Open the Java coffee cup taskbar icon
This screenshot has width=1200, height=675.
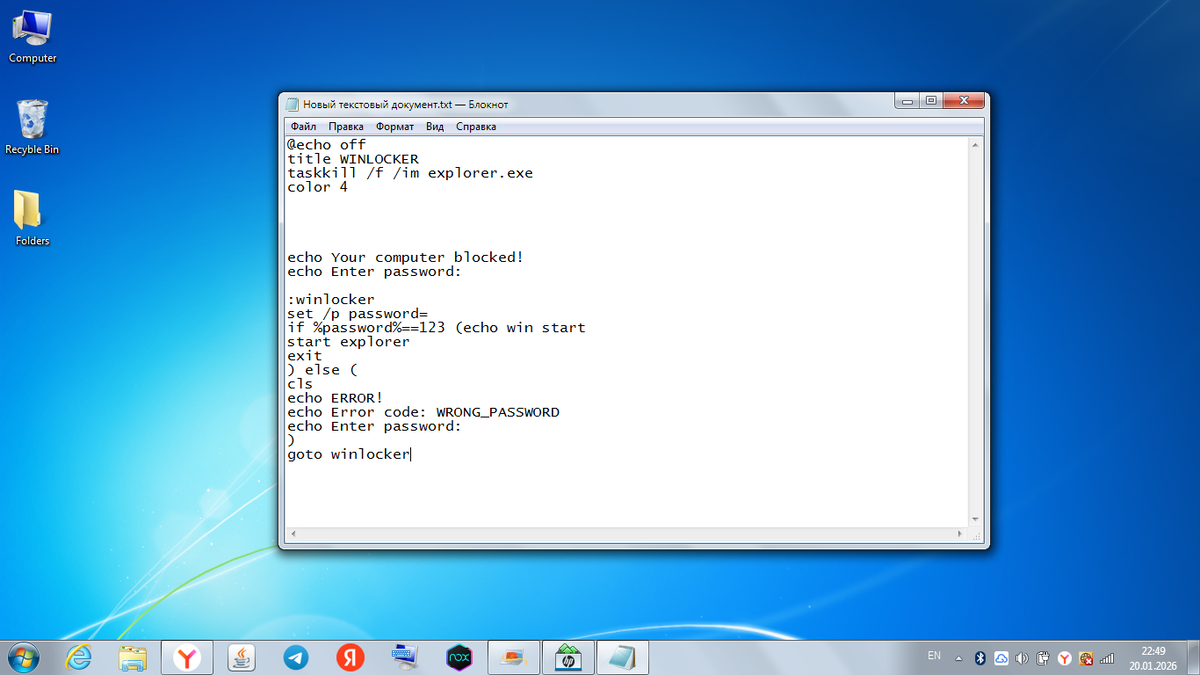tap(241, 657)
